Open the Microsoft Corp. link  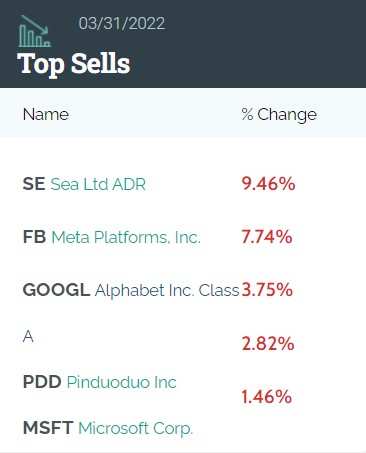point(135,428)
